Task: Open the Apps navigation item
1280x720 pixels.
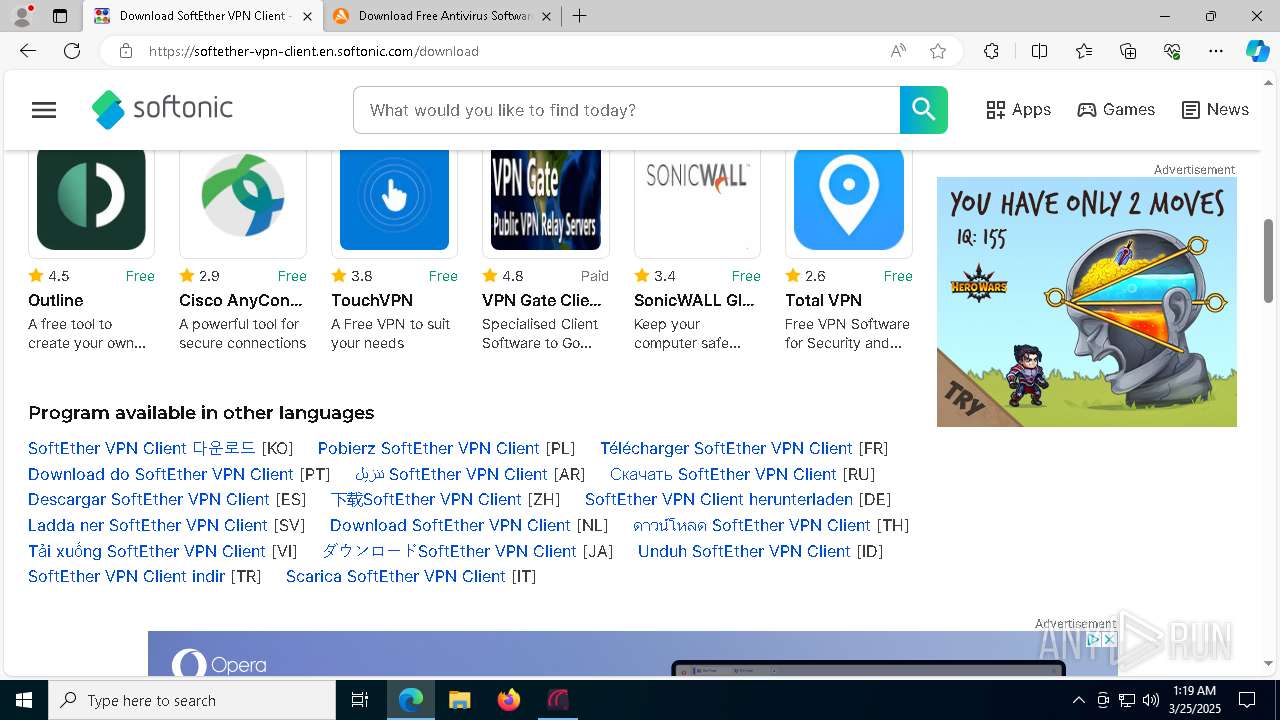Action: 1018,110
